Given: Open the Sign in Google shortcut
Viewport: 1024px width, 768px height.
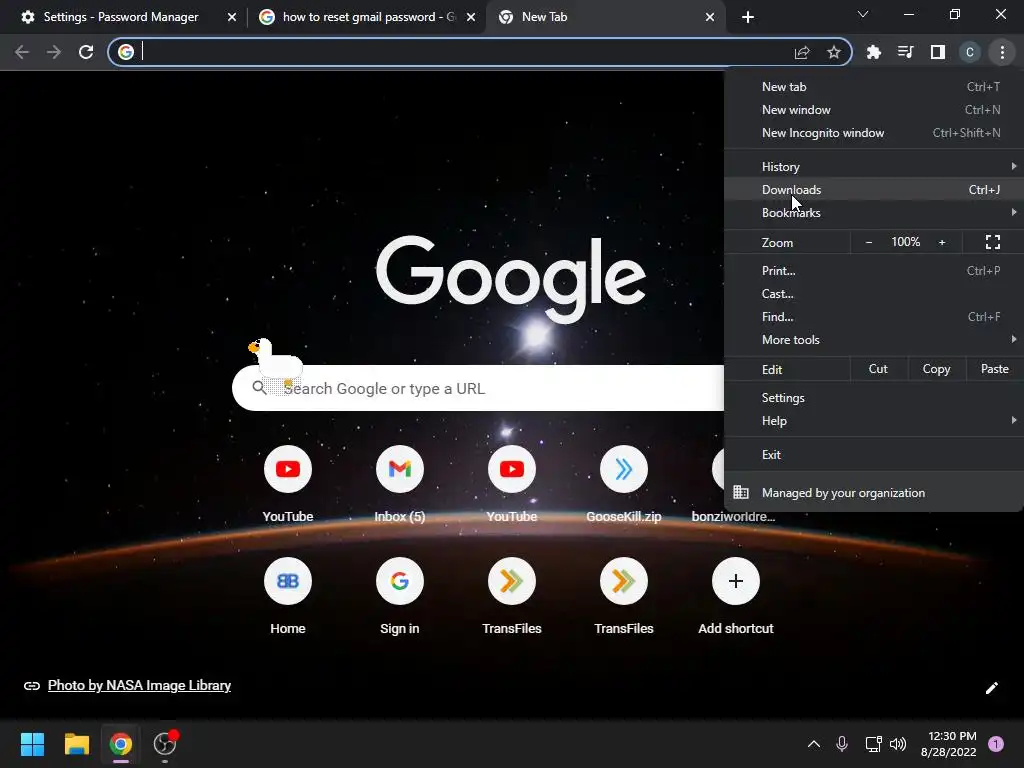Looking at the screenshot, I should point(400,581).
